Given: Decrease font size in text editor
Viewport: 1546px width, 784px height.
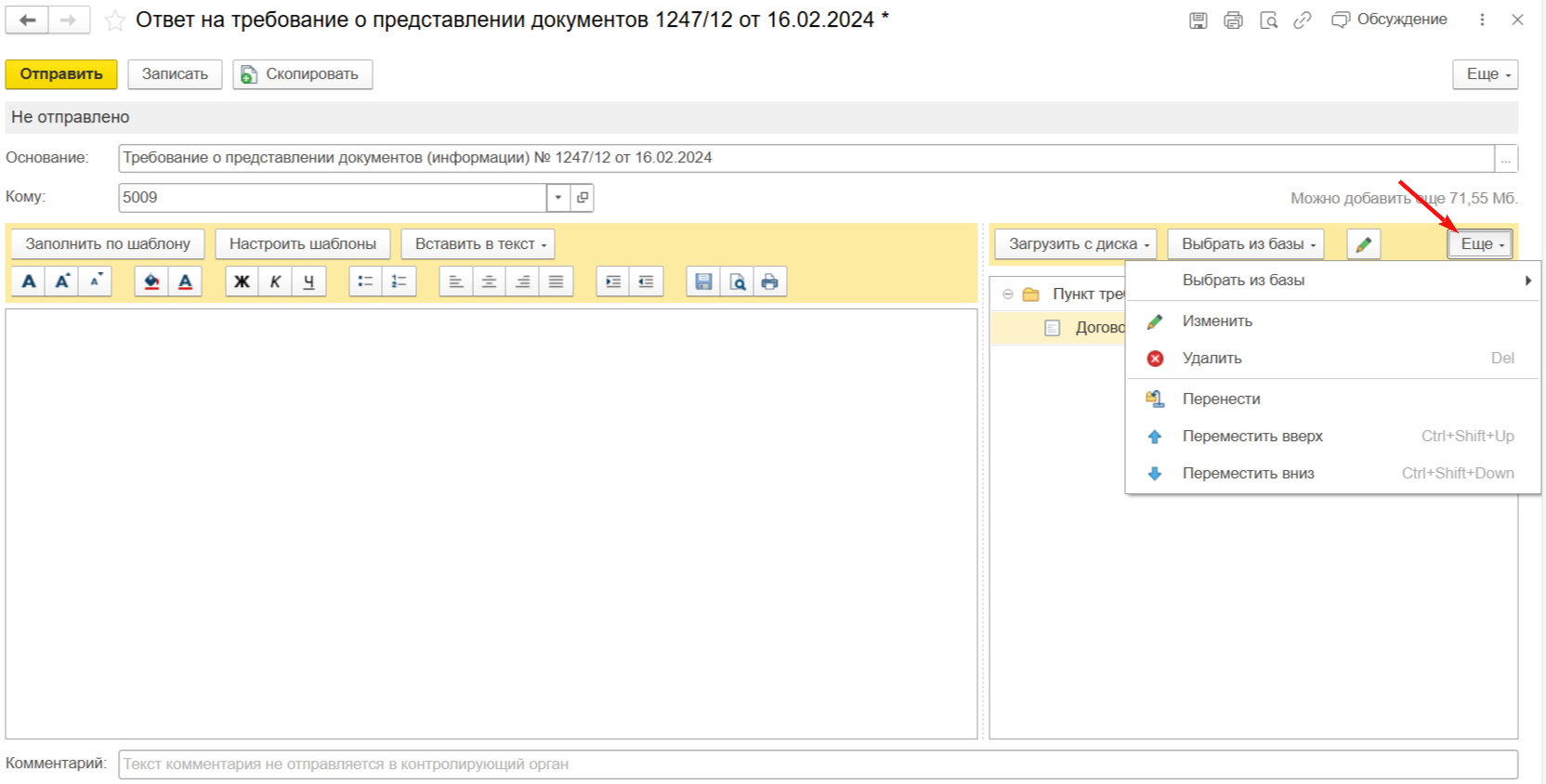Looking at the screenshot, I should (96, 281).
